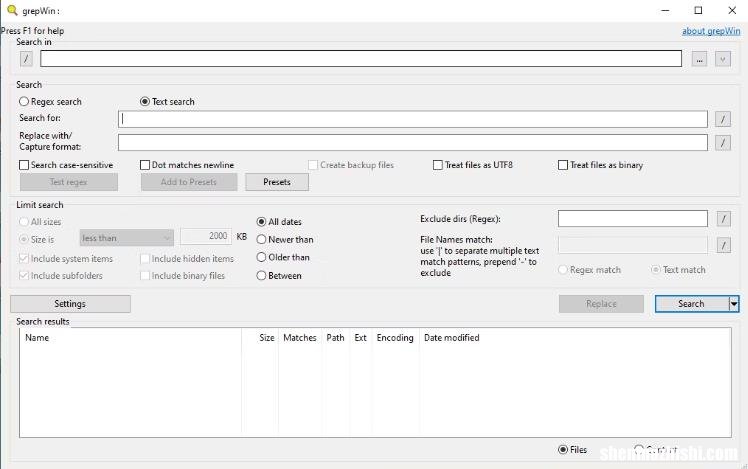Open the about grepWin link
748x469 pixels.
point(711,31)
